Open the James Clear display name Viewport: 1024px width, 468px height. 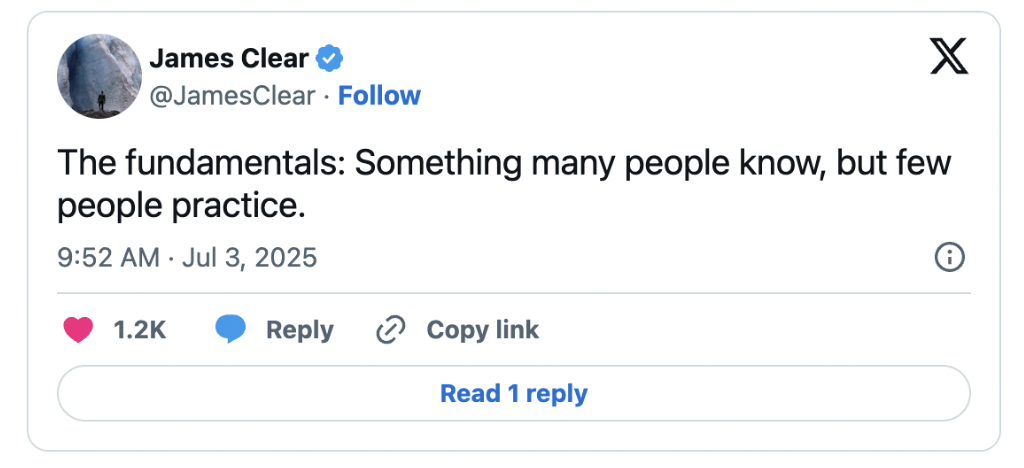229,59
